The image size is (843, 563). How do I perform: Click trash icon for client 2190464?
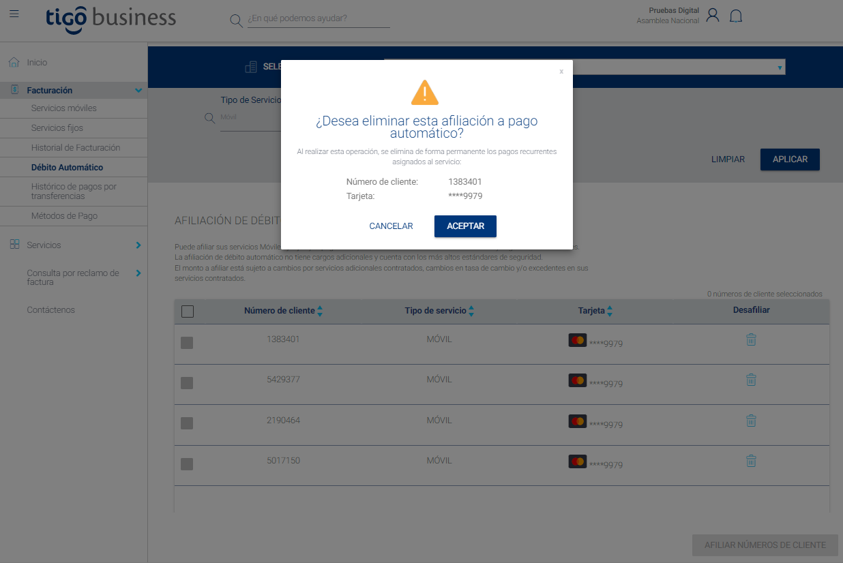tap(751, 421)
